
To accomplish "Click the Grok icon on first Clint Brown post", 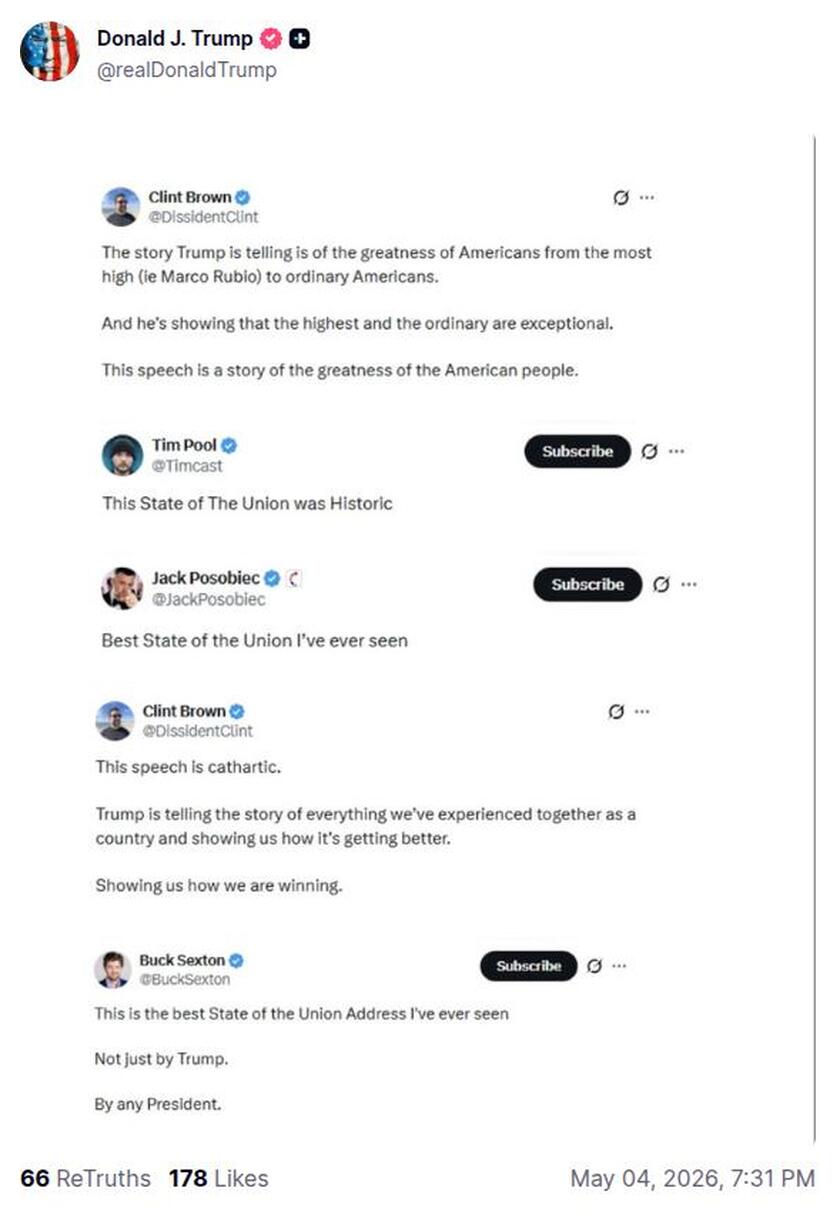I will coord(621,198).
